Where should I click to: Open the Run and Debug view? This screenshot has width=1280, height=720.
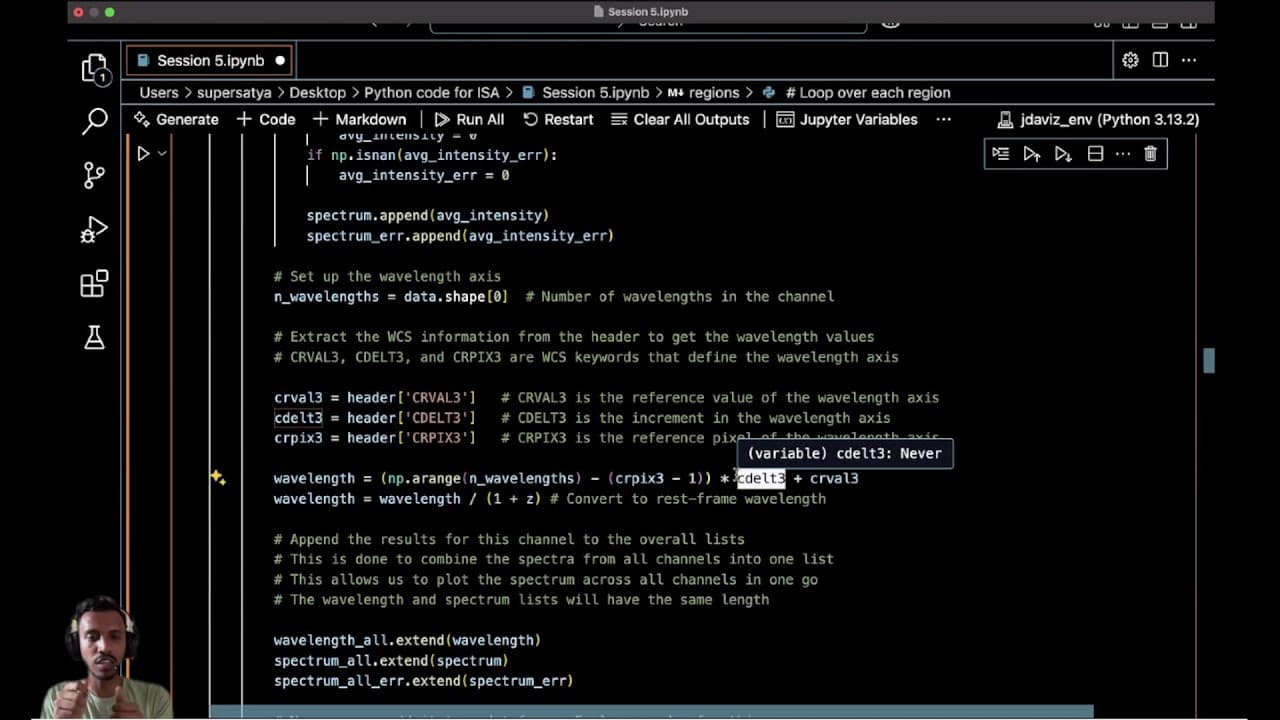pyautogui.click(x=94, y=230)
